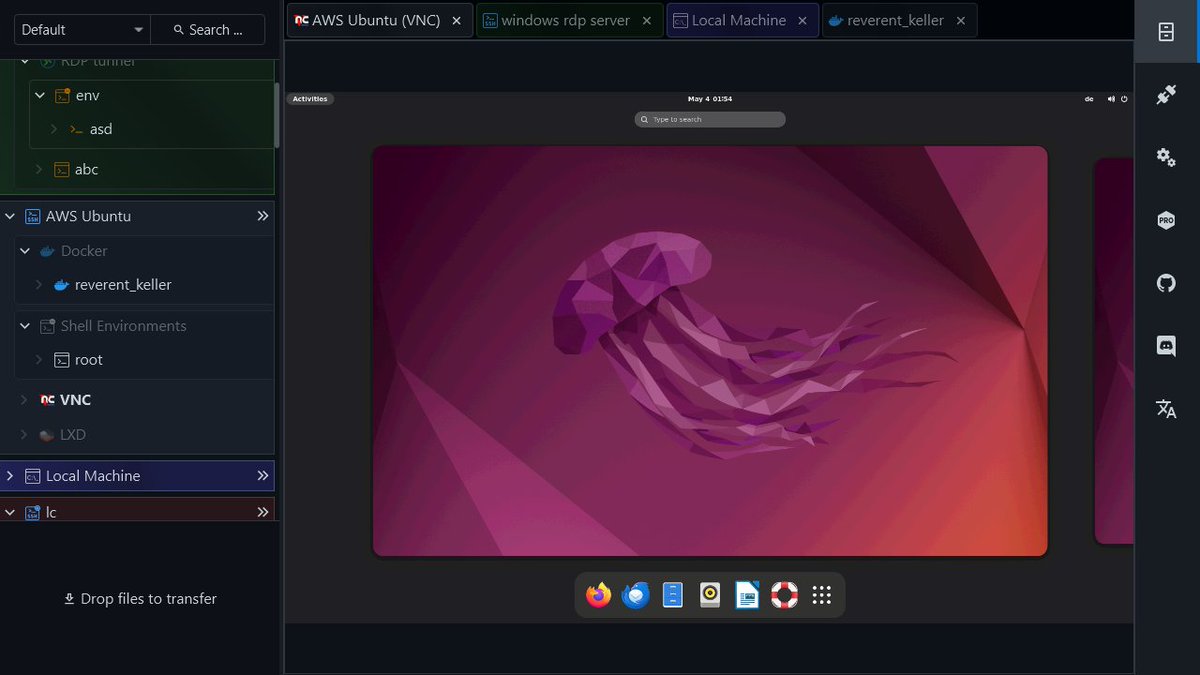Screen dimensions: 1200x675
Task: Expand the Local Machine tree node
Action: click(x=10, y=476)
